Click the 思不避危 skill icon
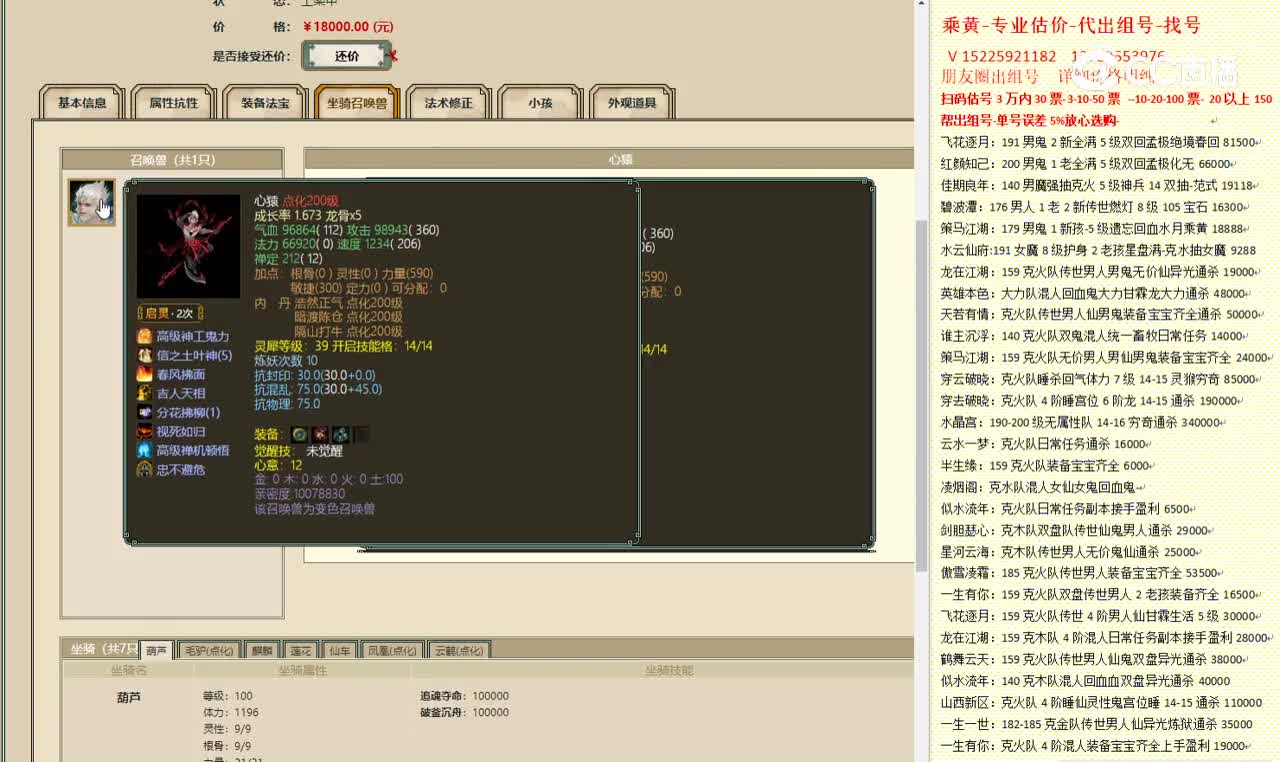 [145, 470]
